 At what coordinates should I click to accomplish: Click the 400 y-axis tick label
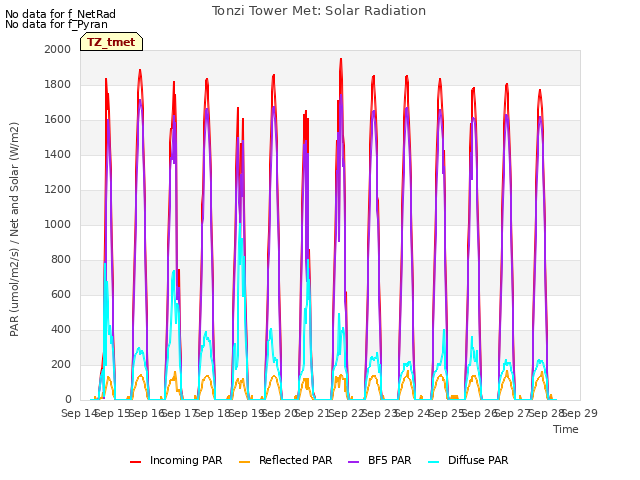click(x=61, y=329)
